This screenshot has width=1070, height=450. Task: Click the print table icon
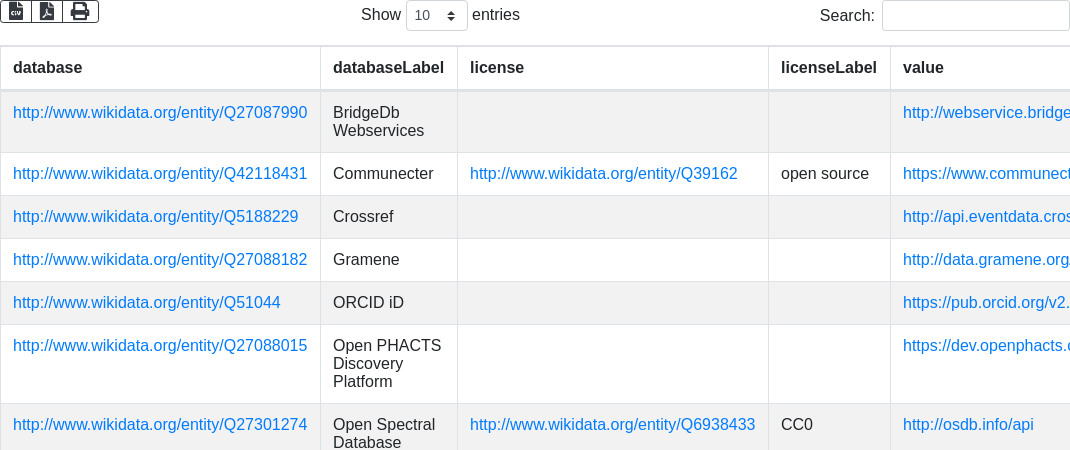coord(81,11)
